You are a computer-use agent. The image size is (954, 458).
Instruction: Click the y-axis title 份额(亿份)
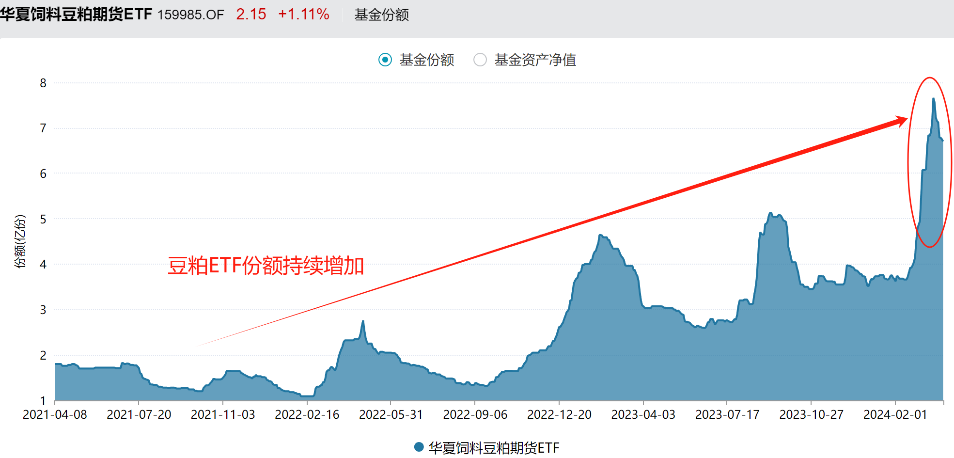point(19,241)
